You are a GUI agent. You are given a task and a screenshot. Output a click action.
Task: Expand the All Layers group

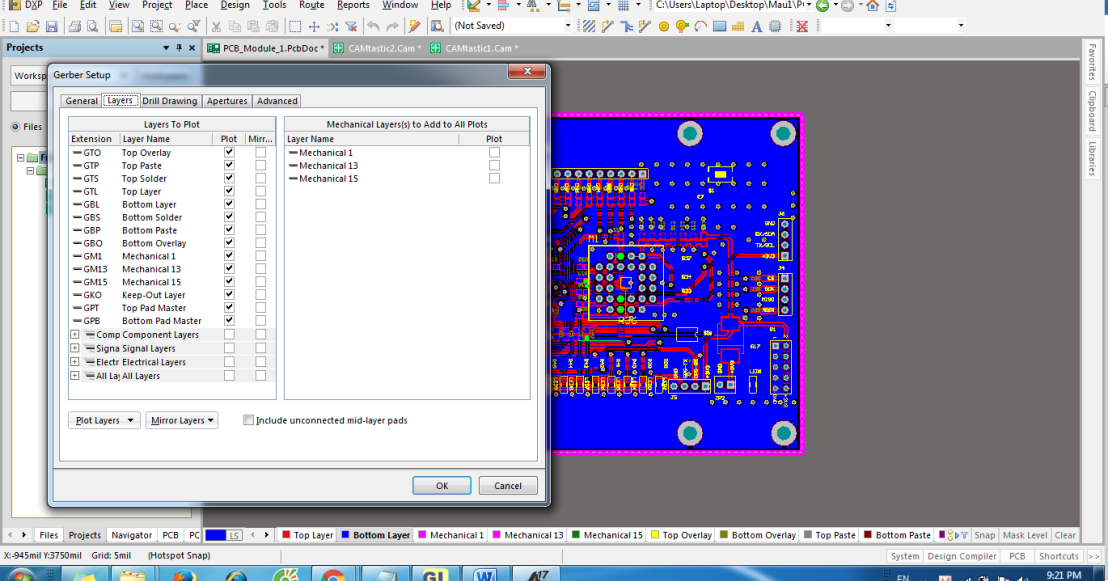point(74,375)
